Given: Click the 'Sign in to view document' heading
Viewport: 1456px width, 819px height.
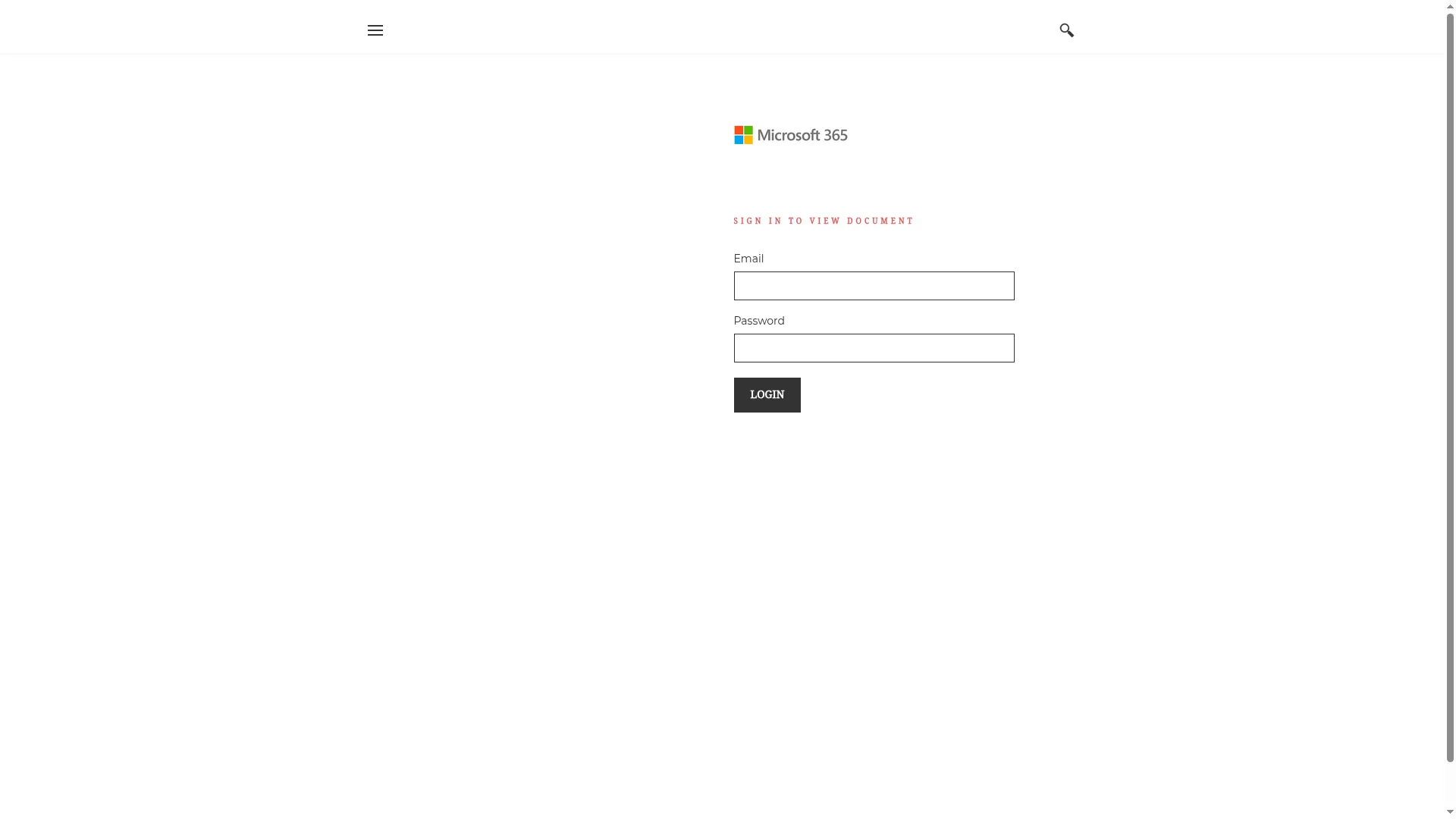Looking at the screenshot, I should click(x=824, y=221).
